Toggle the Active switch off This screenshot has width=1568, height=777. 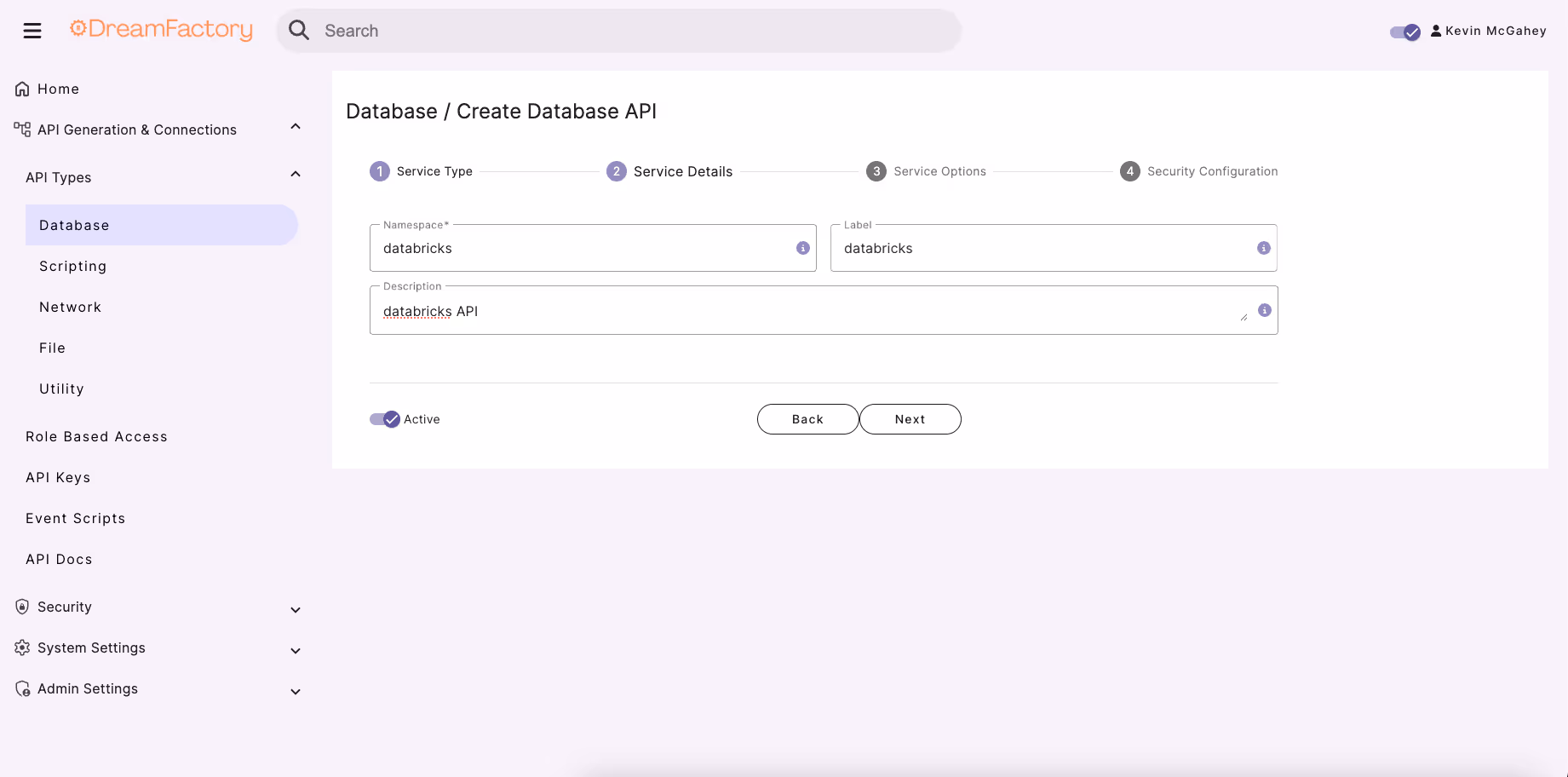[385, 419]
